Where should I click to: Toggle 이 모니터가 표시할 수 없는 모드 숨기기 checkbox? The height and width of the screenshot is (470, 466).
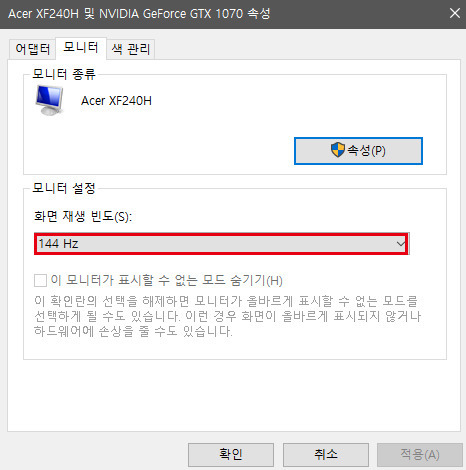tap(40, 280)
